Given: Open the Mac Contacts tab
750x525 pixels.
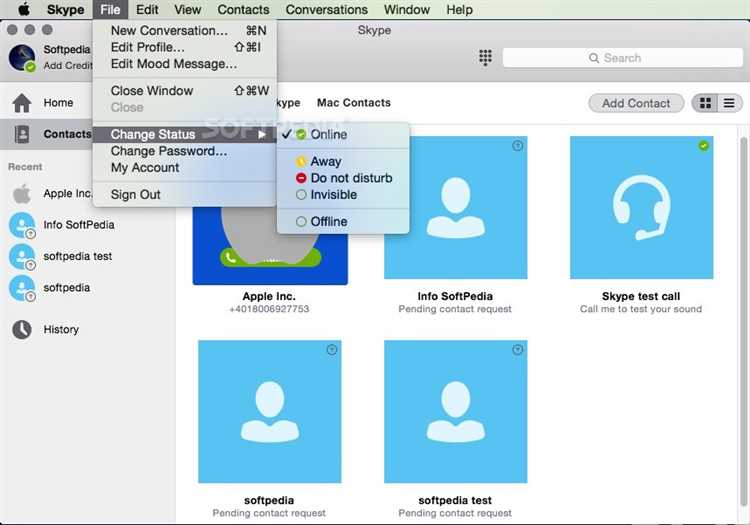Looking at the screenshot, I should pos(353,103).
